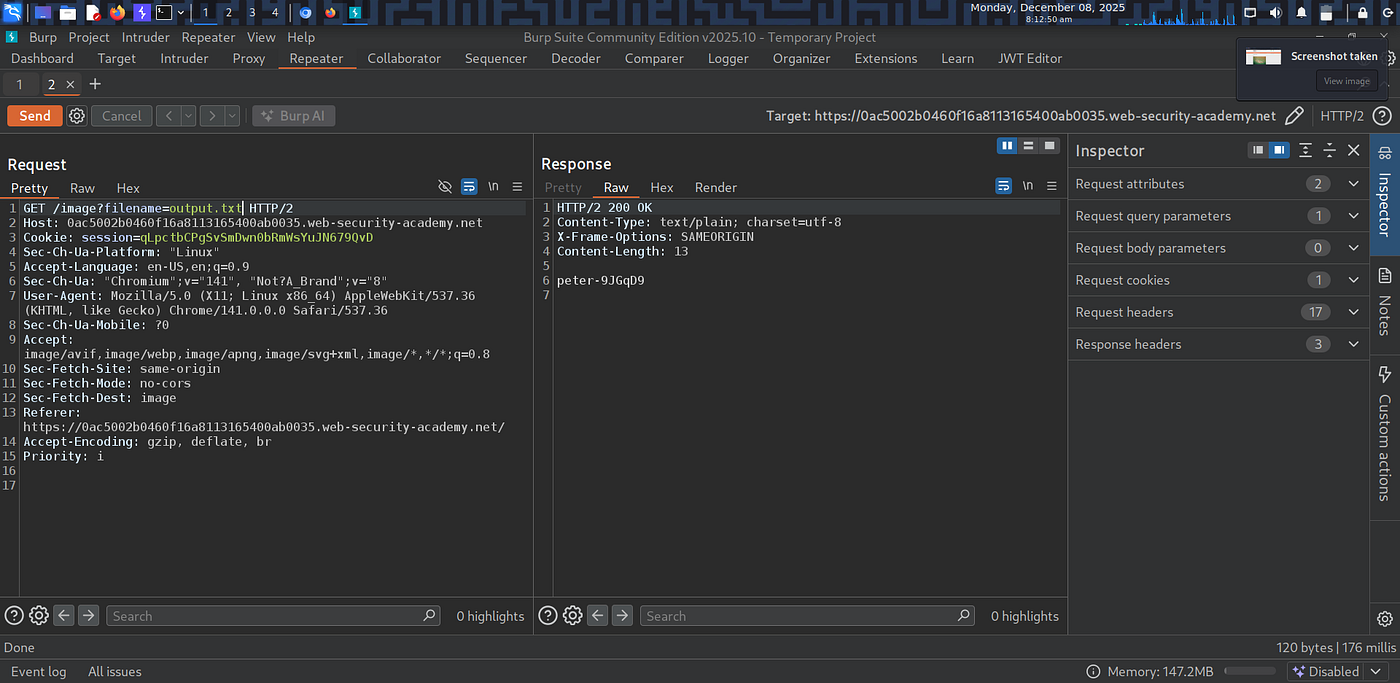Go to next response search match
This screenshot has height=683, width=1400.
tap(622, 616)
